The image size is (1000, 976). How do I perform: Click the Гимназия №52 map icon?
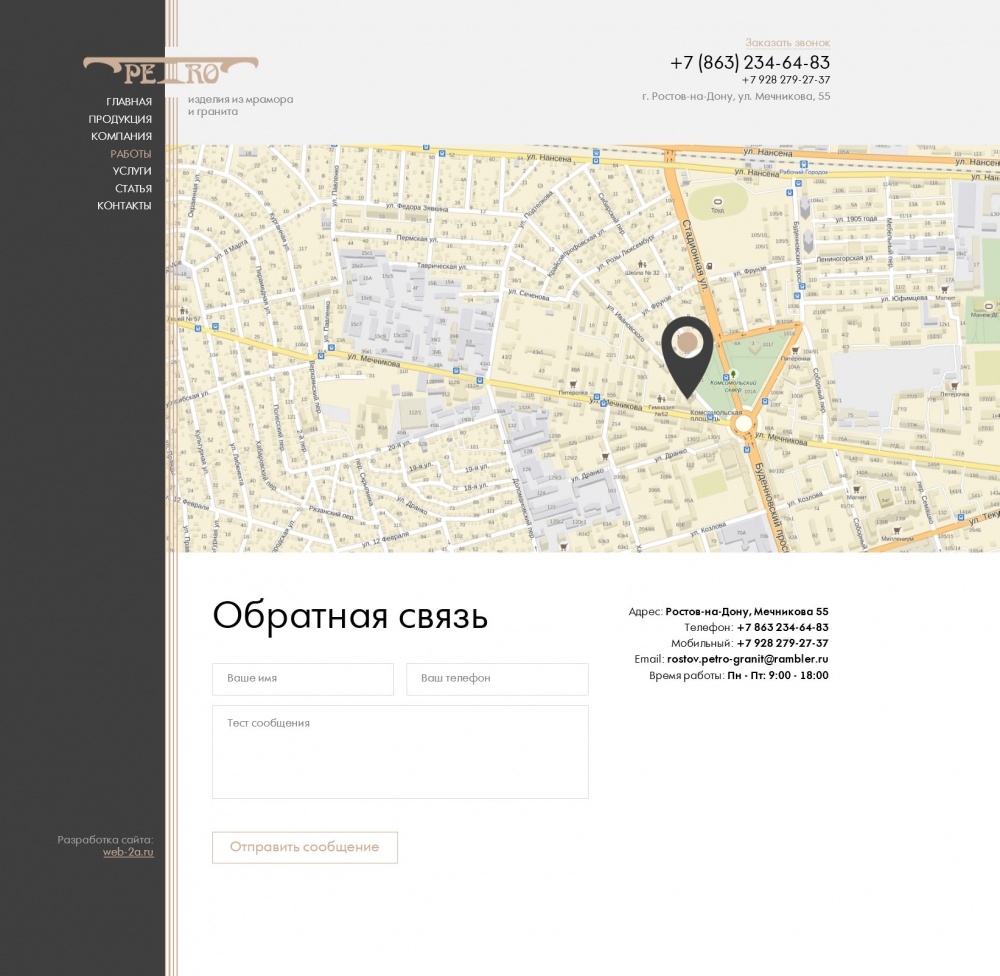click(659, 396)
